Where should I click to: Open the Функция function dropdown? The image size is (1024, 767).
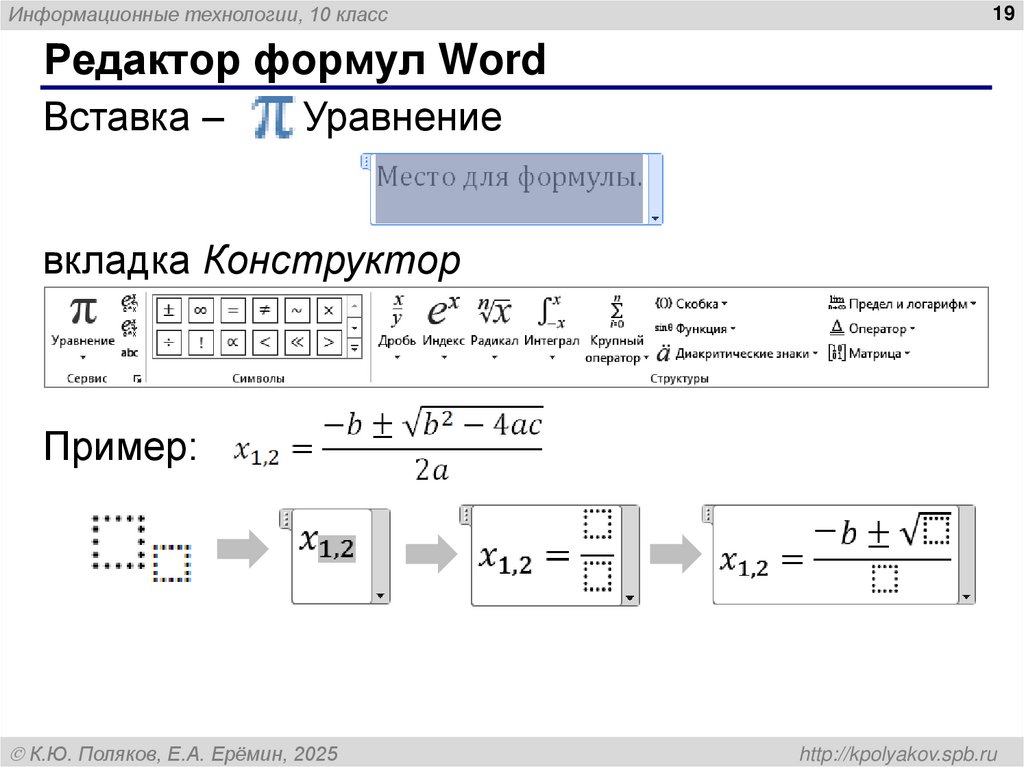coord(695,329)
